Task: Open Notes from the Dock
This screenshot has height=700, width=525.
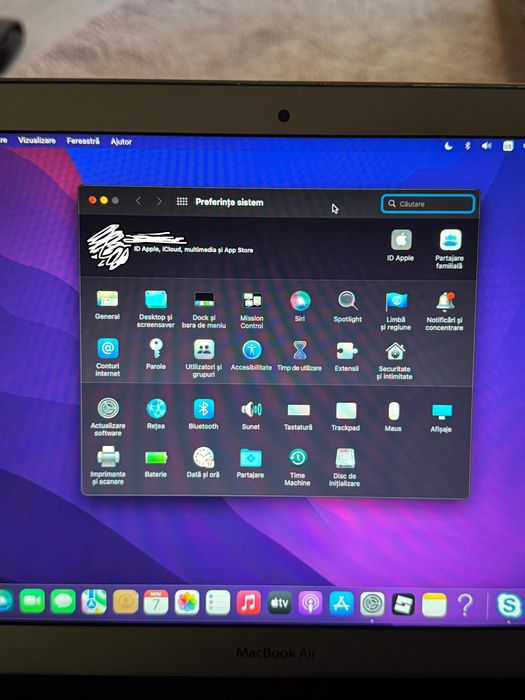Action: pyautogui.click(x=434, y=605)
